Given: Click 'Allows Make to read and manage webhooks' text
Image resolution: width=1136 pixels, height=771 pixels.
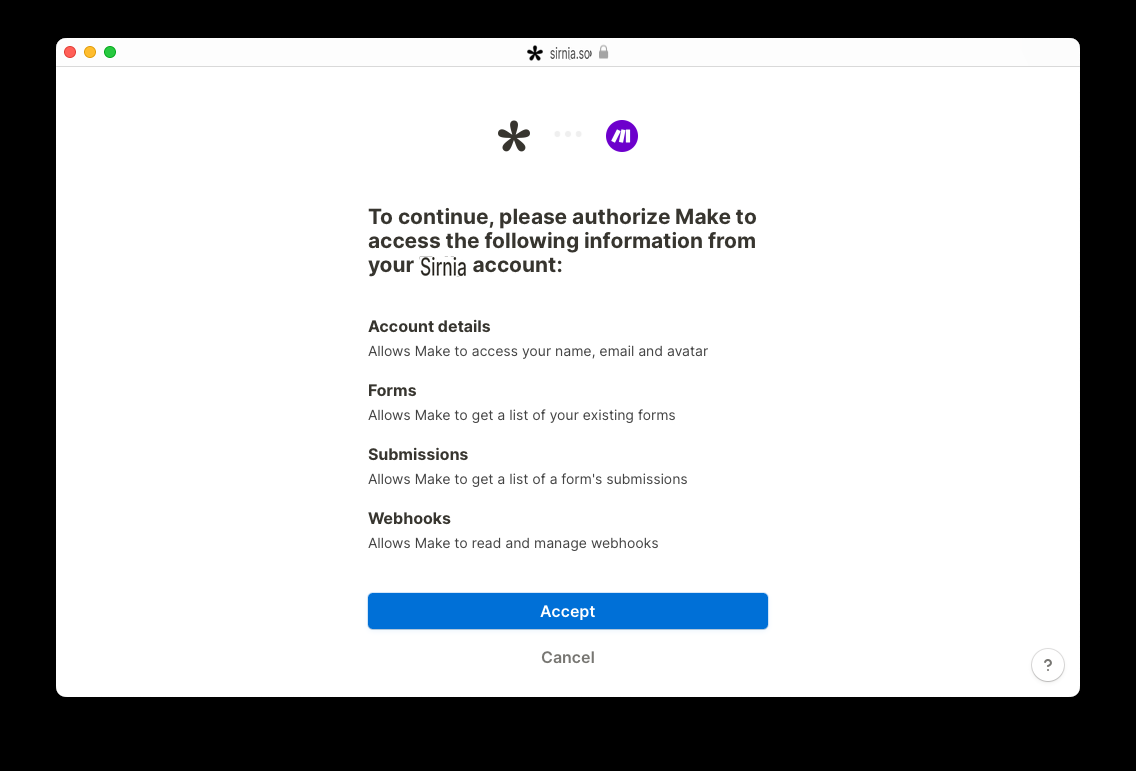Looking at the screenshot, I should [x=513, y=543].
